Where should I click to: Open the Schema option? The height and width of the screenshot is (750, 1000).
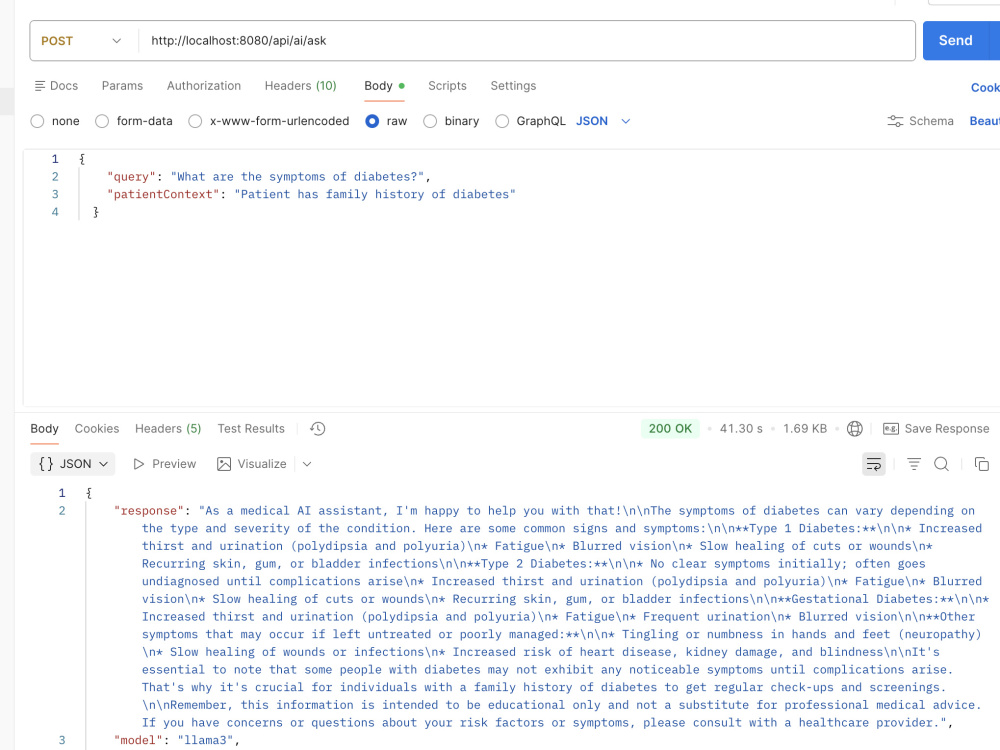point(920,121)
